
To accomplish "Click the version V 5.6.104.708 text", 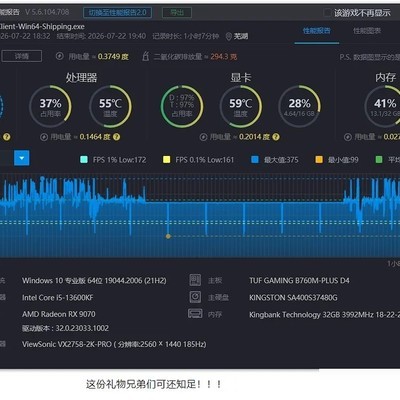I will click(47, 12).
